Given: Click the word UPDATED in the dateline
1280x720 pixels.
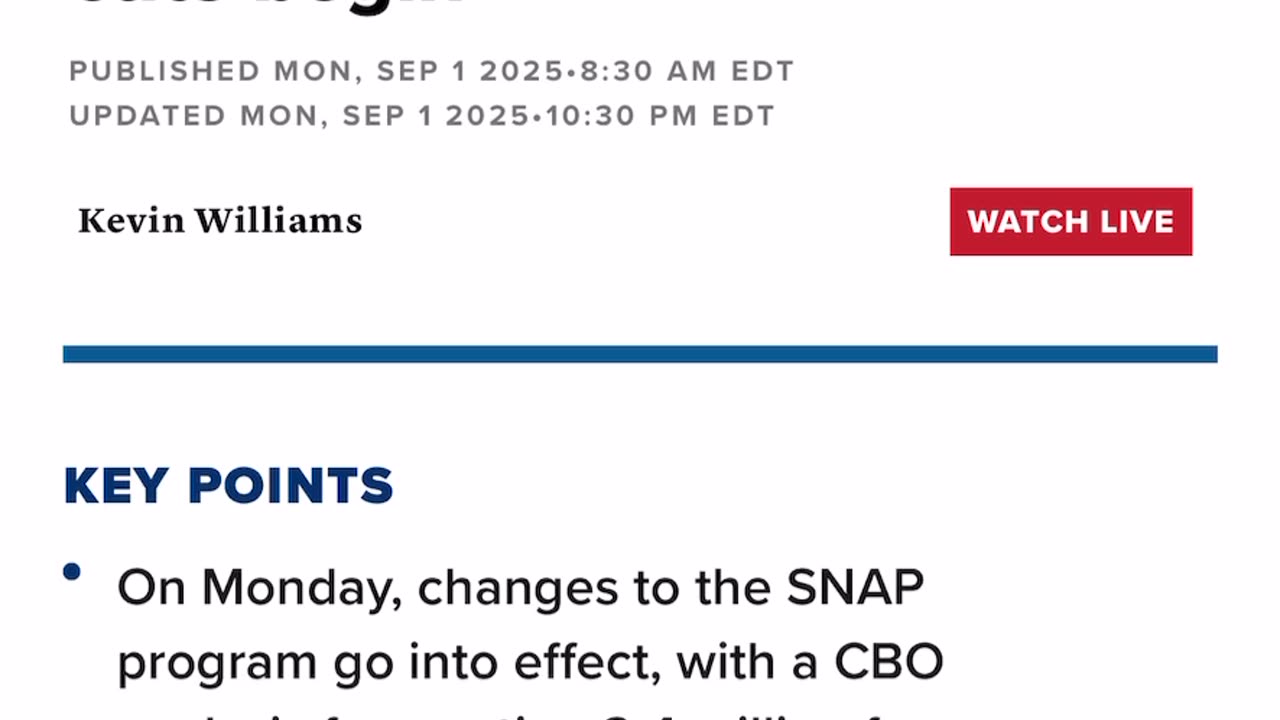Looking at the screenshot, I should [148, 116].
